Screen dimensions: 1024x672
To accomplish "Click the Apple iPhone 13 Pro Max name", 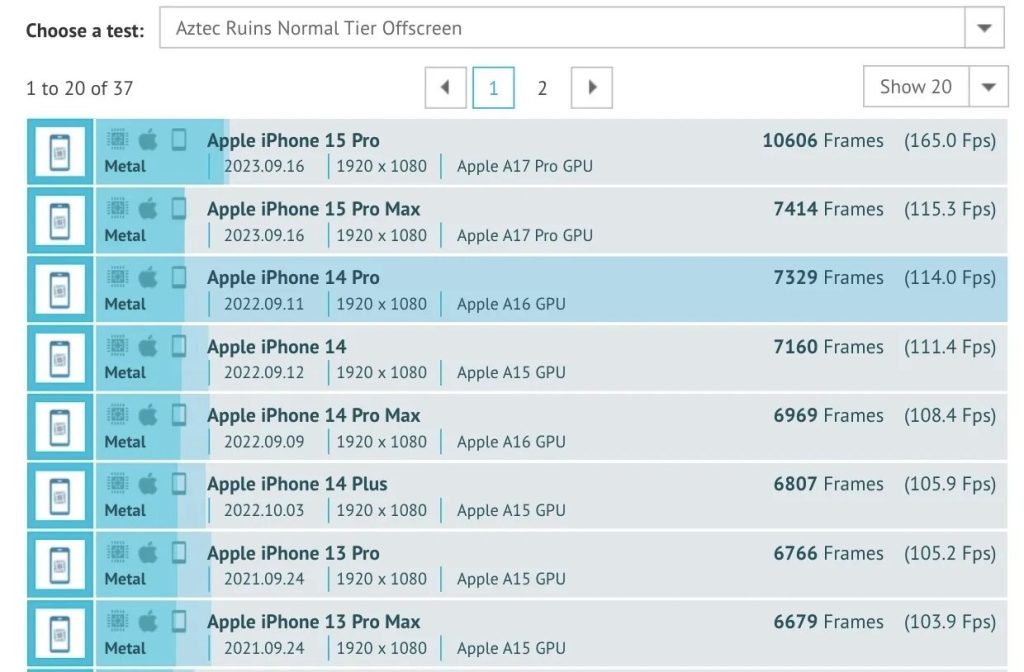I will point(312,621).
